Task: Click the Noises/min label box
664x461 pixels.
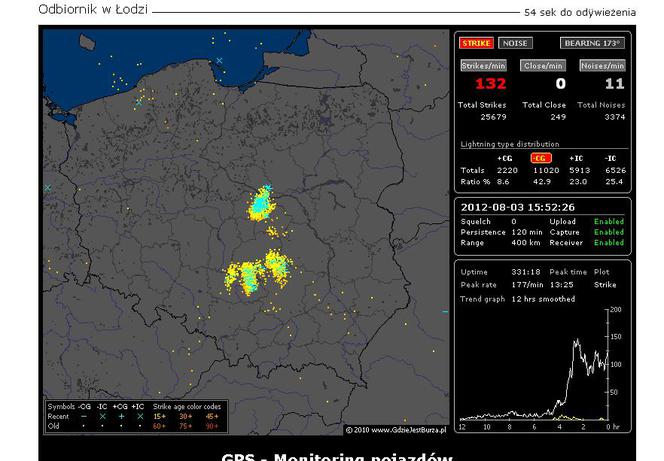Action: [602, 66]
